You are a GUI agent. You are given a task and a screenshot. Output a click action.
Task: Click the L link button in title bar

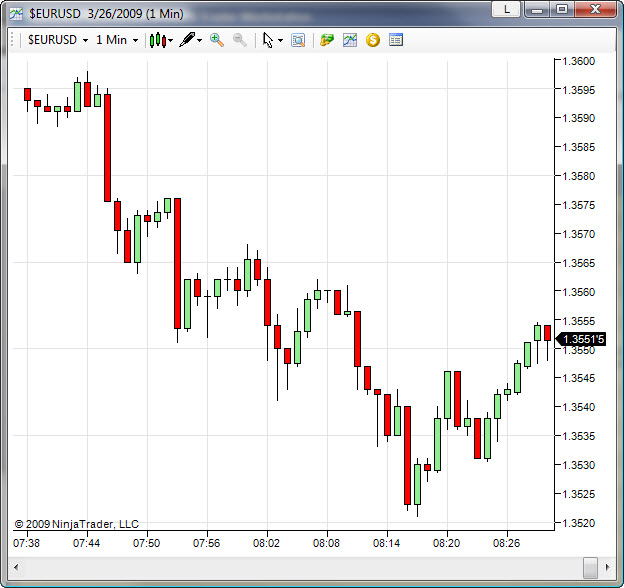point(506,9)
